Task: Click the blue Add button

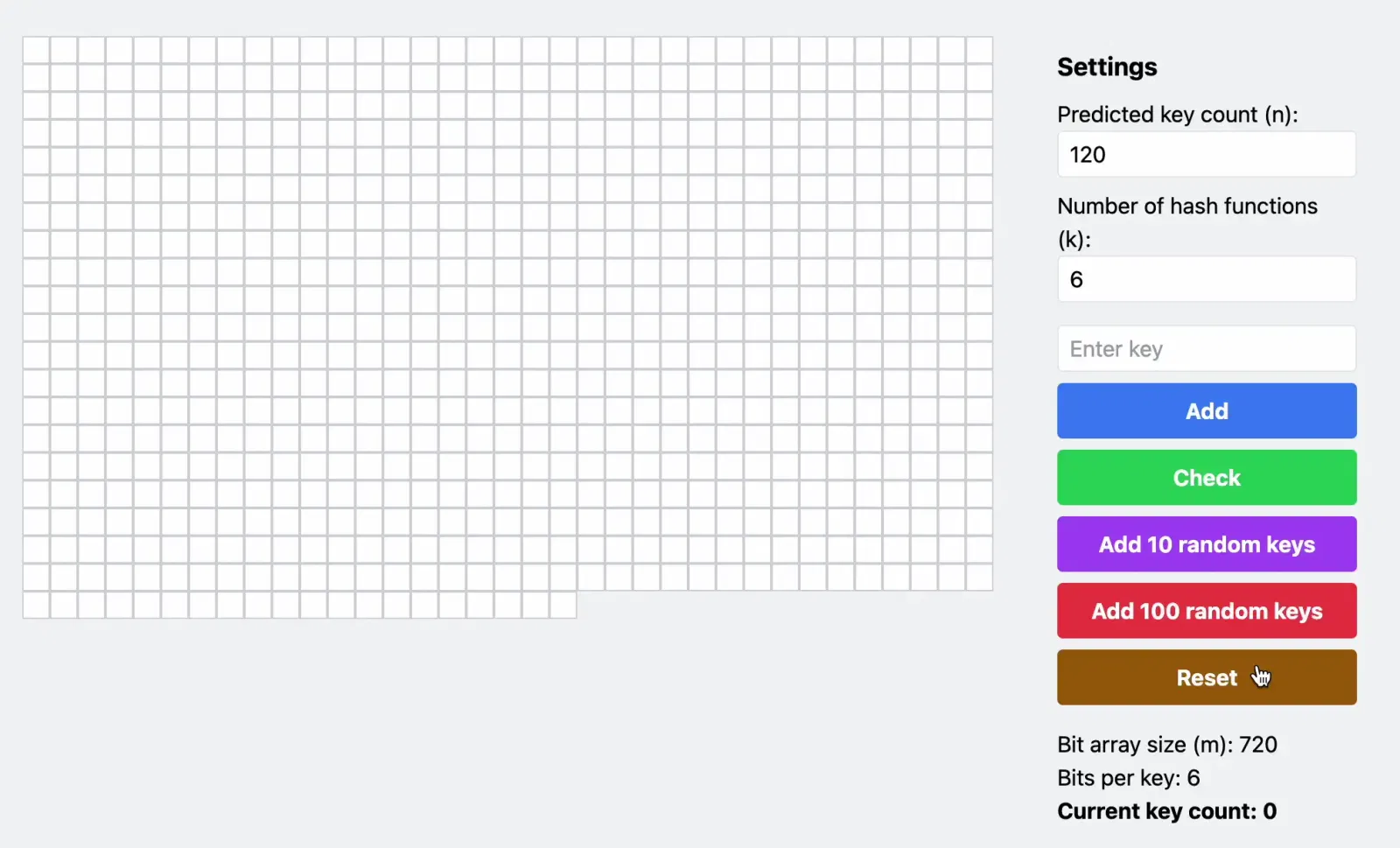Action: 1206,410
